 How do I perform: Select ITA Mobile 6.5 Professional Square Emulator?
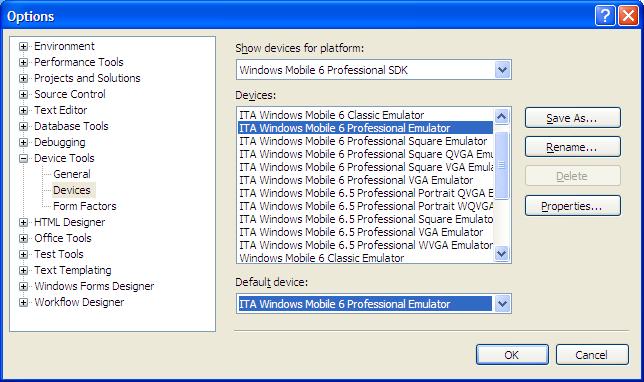point(366,219)
